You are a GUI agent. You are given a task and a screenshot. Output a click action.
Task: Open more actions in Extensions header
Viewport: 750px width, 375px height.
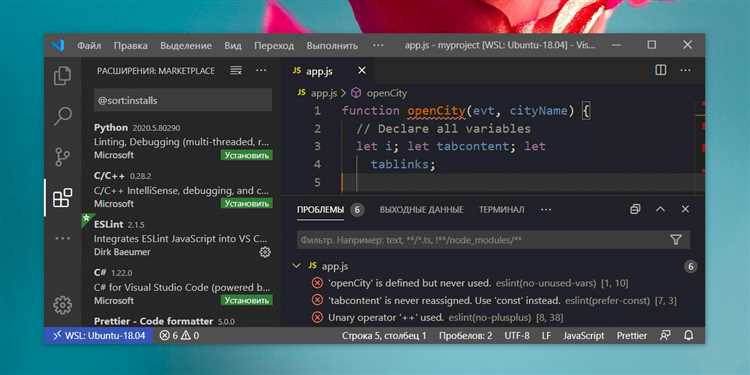pos(261,70)
